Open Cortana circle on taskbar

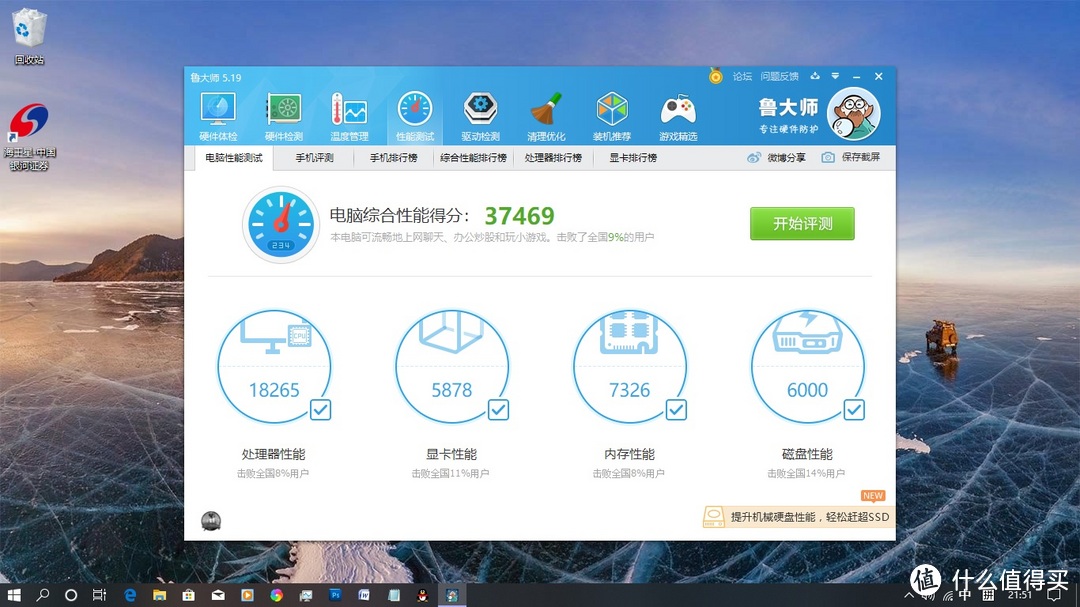(71, 595)
